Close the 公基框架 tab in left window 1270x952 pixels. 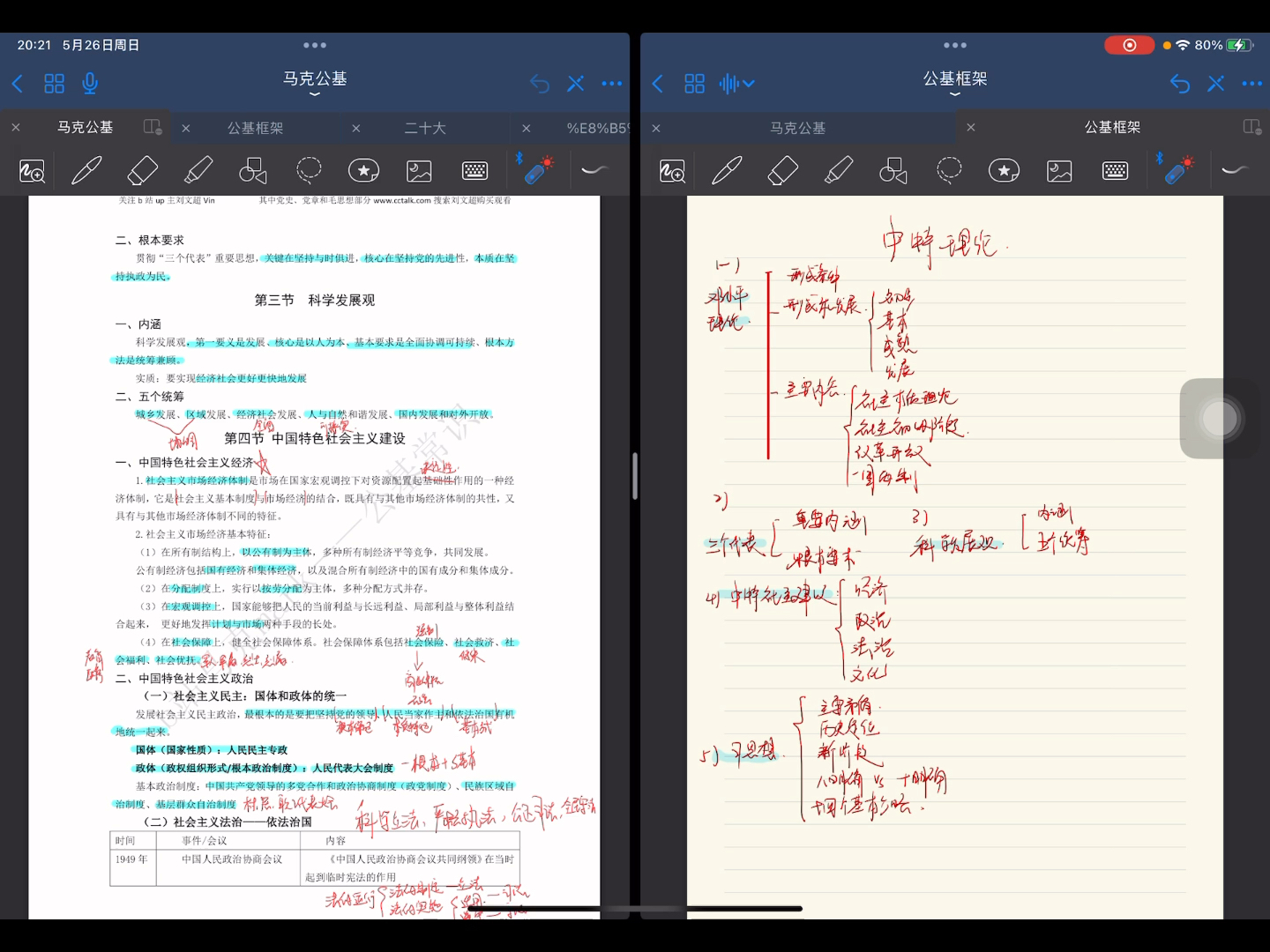pyautogui.click(x=186, y=128)
